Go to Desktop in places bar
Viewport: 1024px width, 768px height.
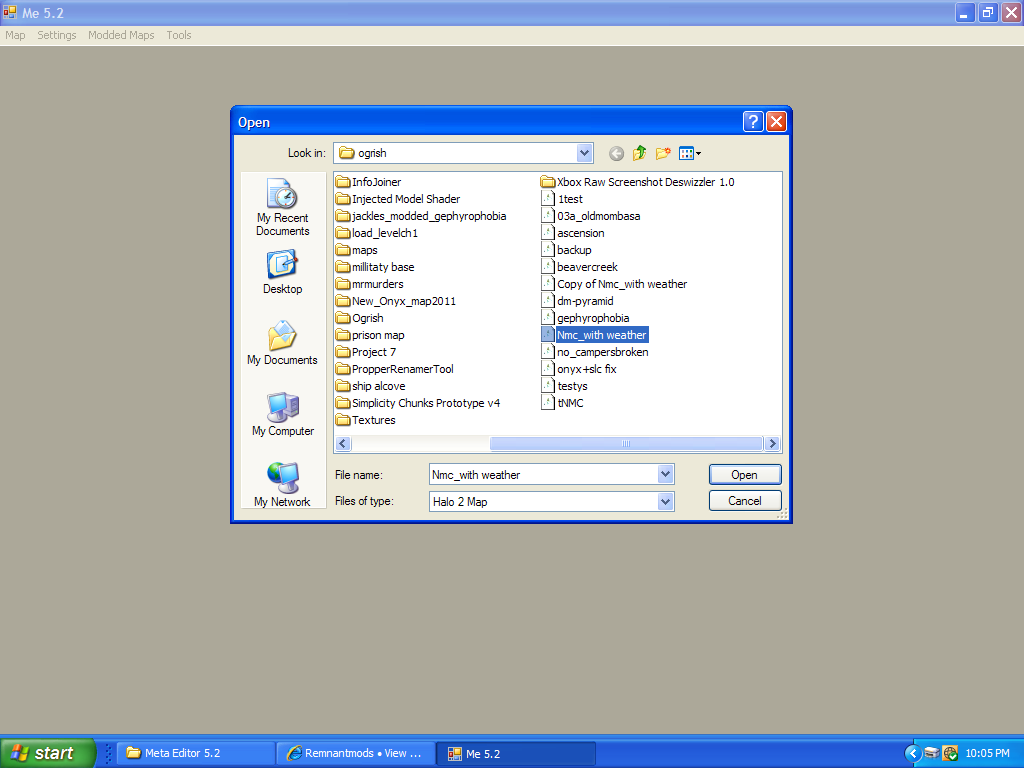pos(282,273)
